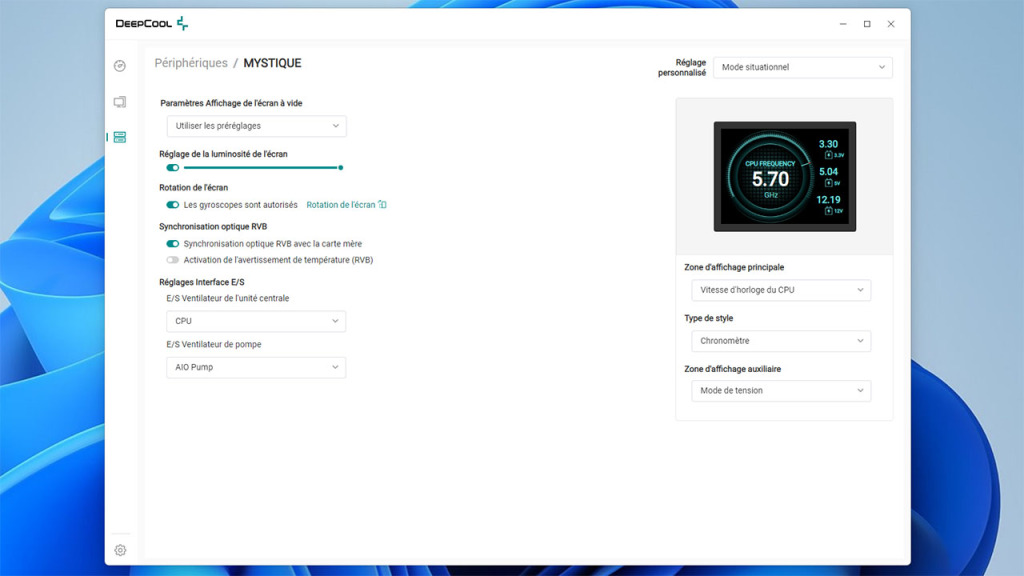This screenshot has width=1024, height=576.
Task: Expand the 'Chronomètre' style dropdown
Action: pos(780,341)
